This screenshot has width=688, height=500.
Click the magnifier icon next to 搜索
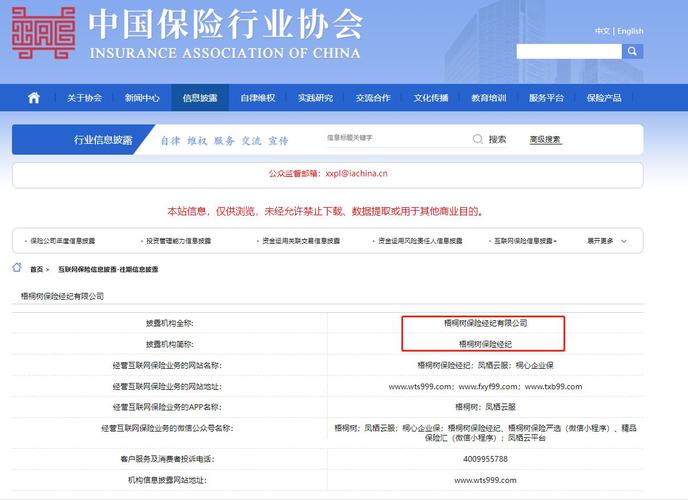(478, 139)
